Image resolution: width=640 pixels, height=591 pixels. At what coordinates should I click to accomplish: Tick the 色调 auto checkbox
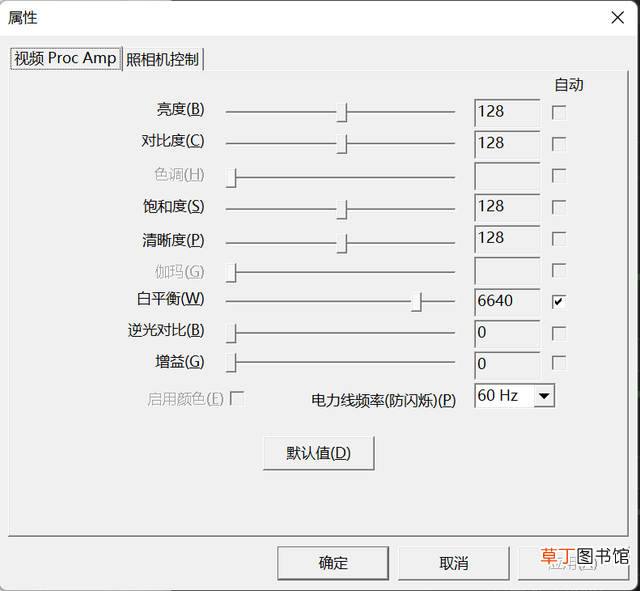(x=559, y=176)
